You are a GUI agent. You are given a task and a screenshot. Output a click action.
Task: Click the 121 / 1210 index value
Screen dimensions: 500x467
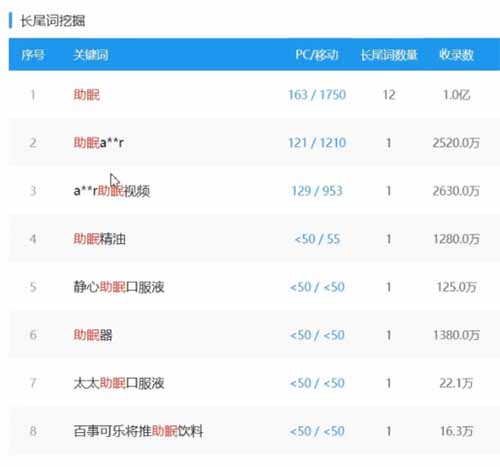317,143
